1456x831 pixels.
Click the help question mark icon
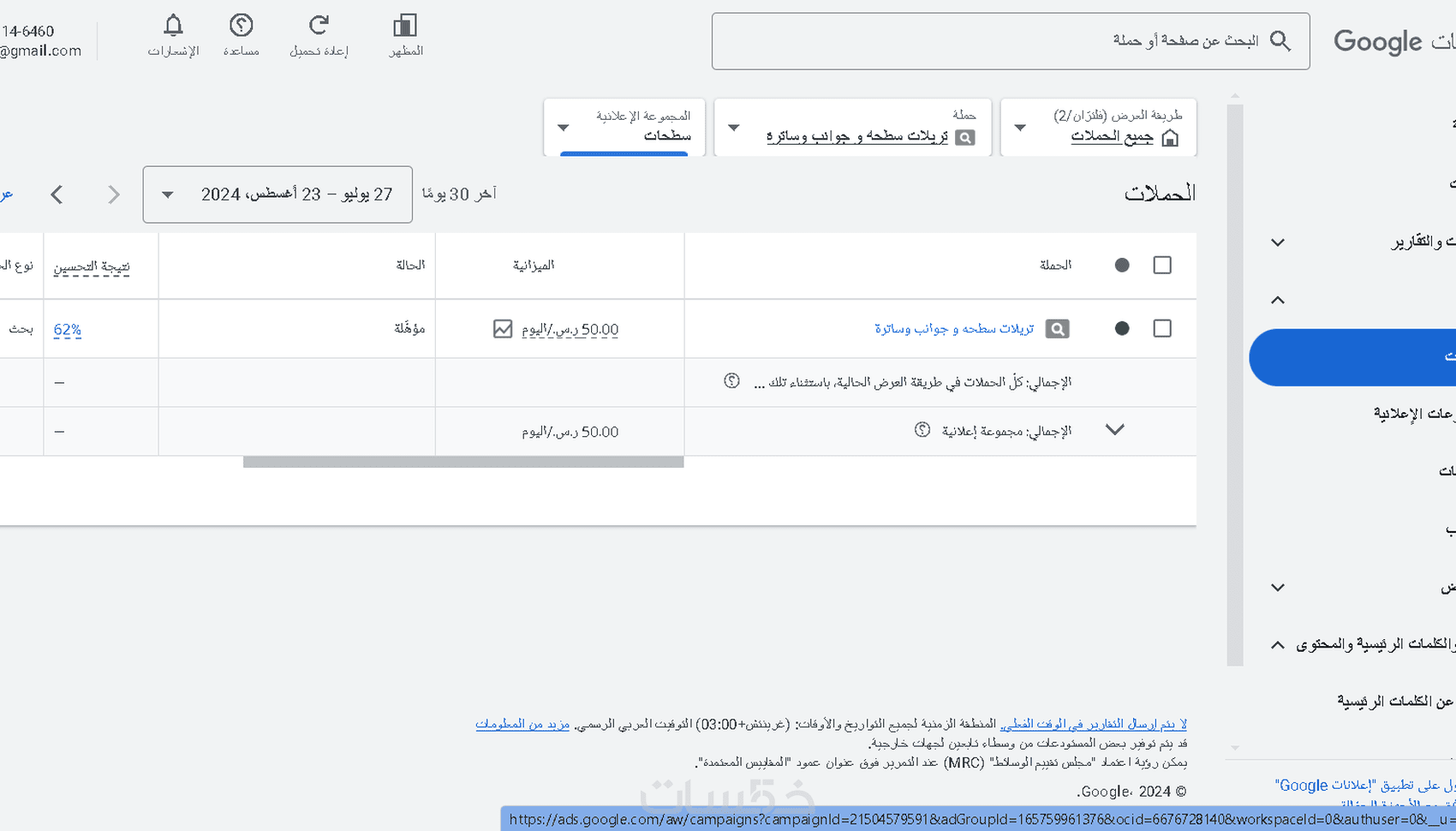click(x=241, y=26)
